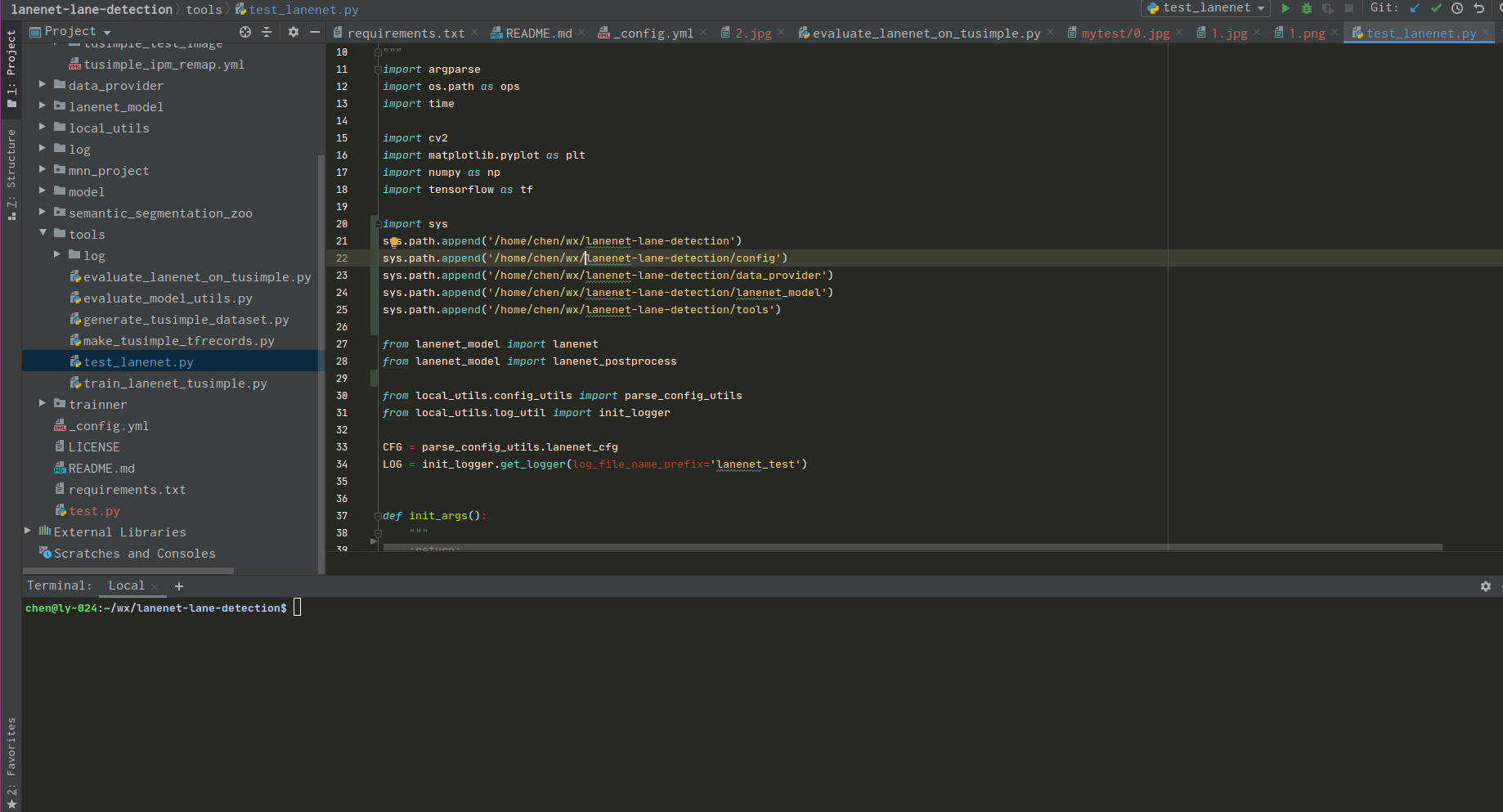Run test_lanenet with coverage
This screenshot has width=1503, height=812.
1328,8
